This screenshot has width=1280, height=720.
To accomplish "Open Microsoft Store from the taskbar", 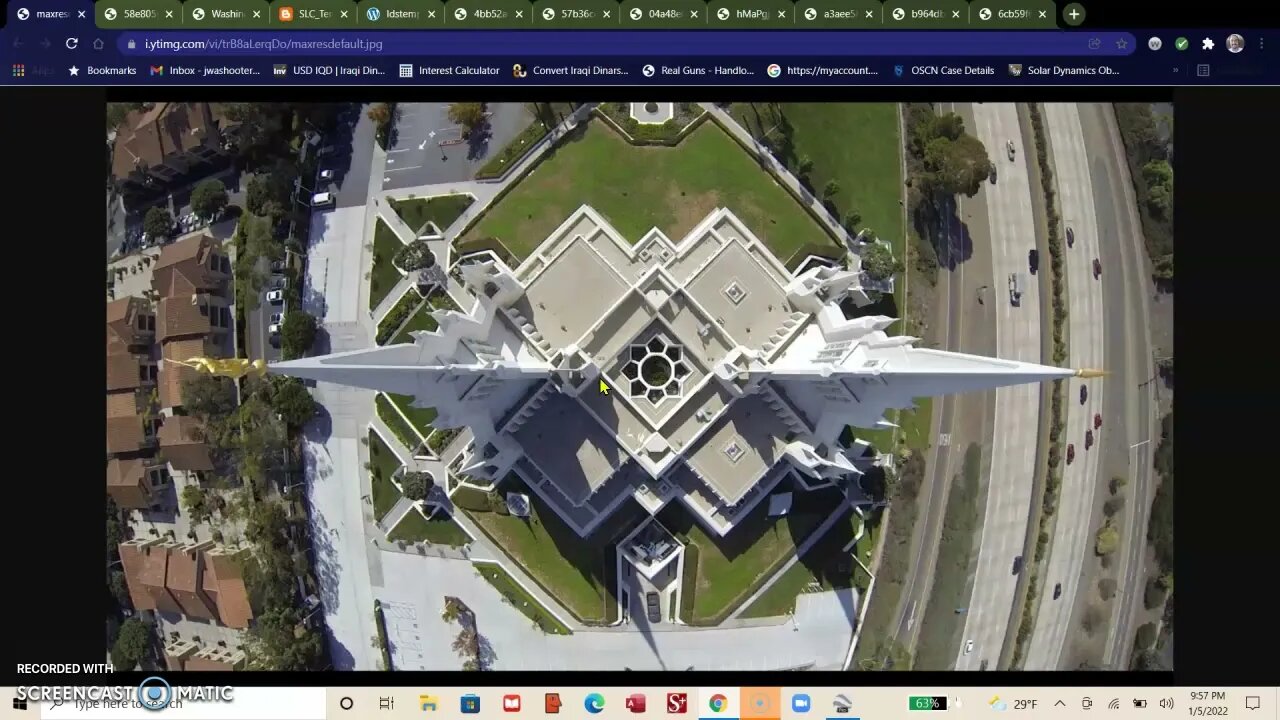I will (470, 704).
